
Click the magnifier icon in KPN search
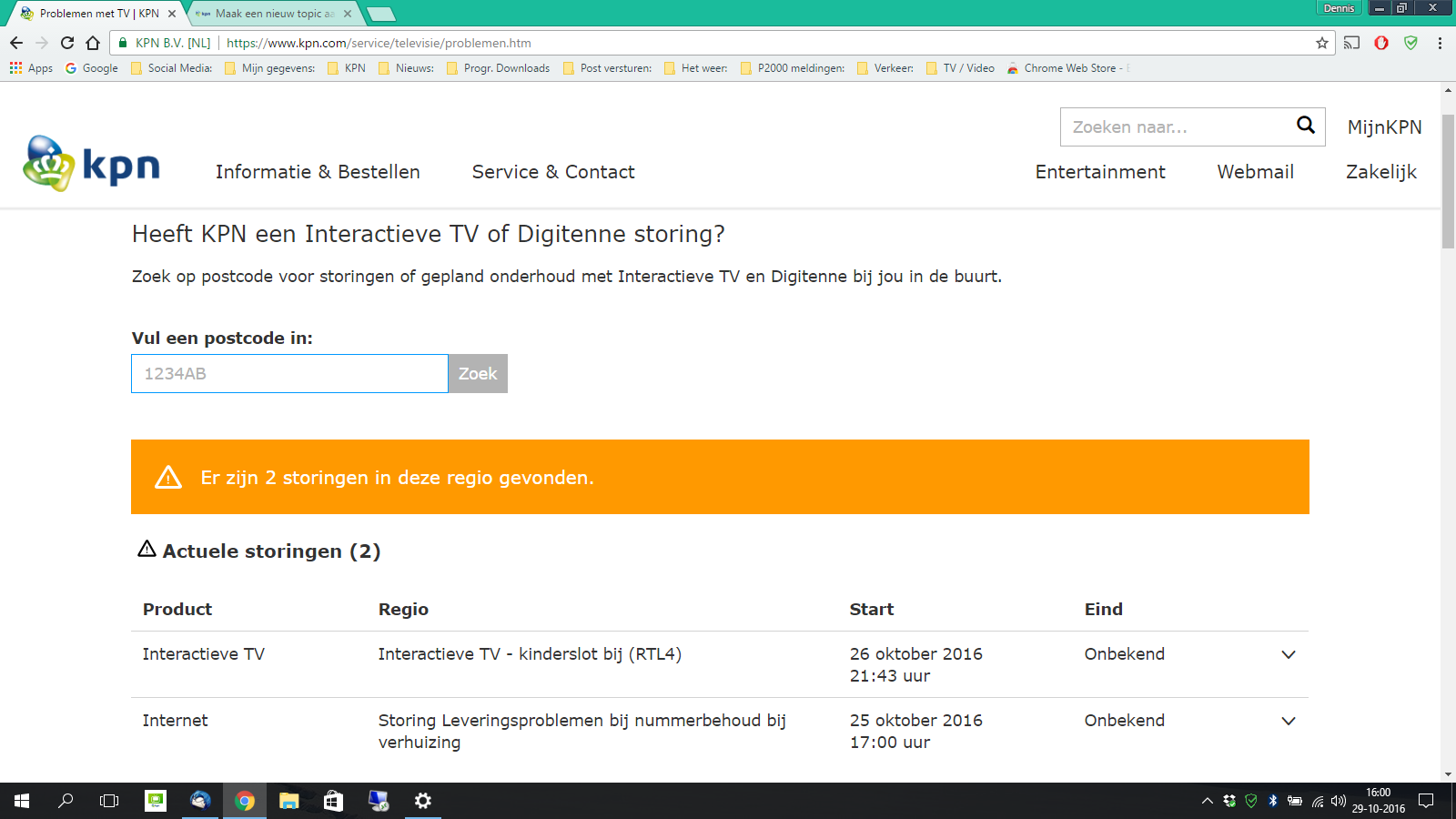pyautogui.click(x=1306, y=126)
